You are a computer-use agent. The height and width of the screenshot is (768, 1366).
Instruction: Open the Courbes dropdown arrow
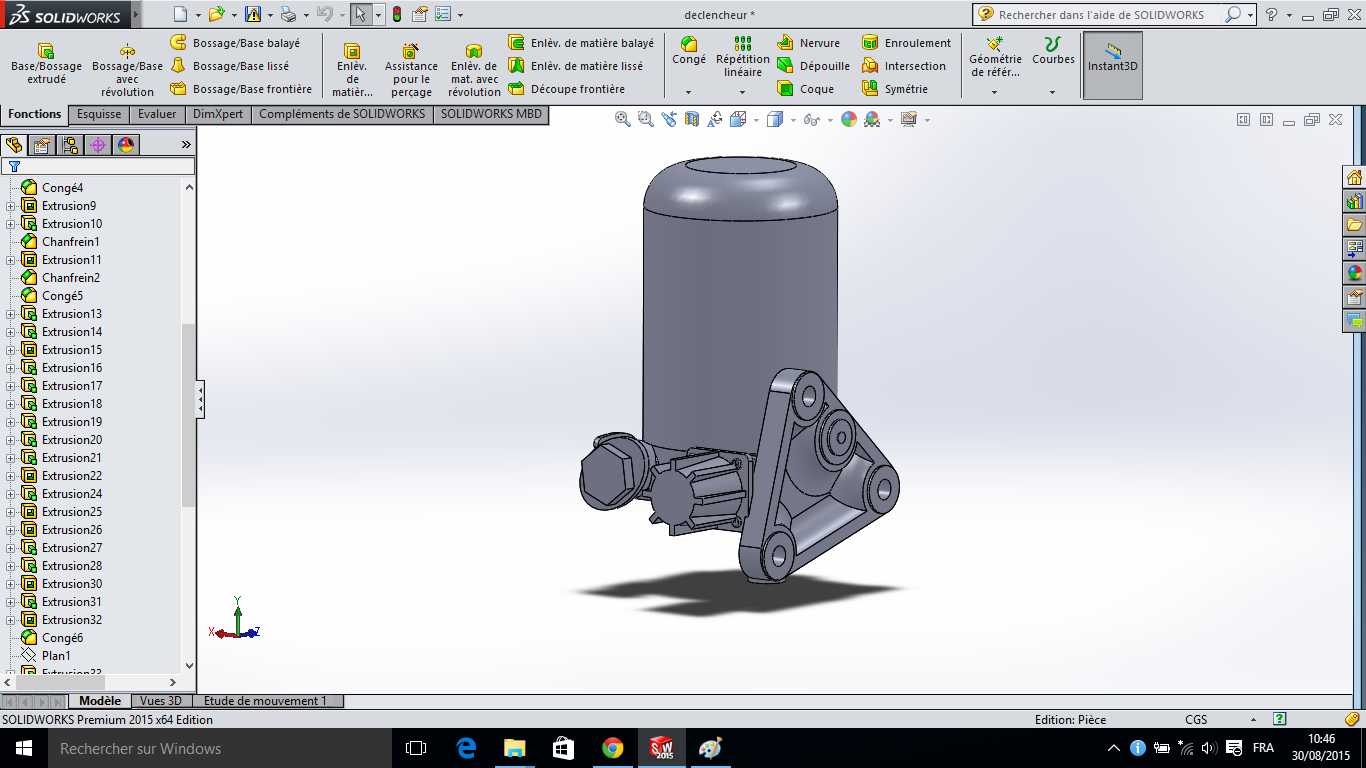coord(1053,93)
